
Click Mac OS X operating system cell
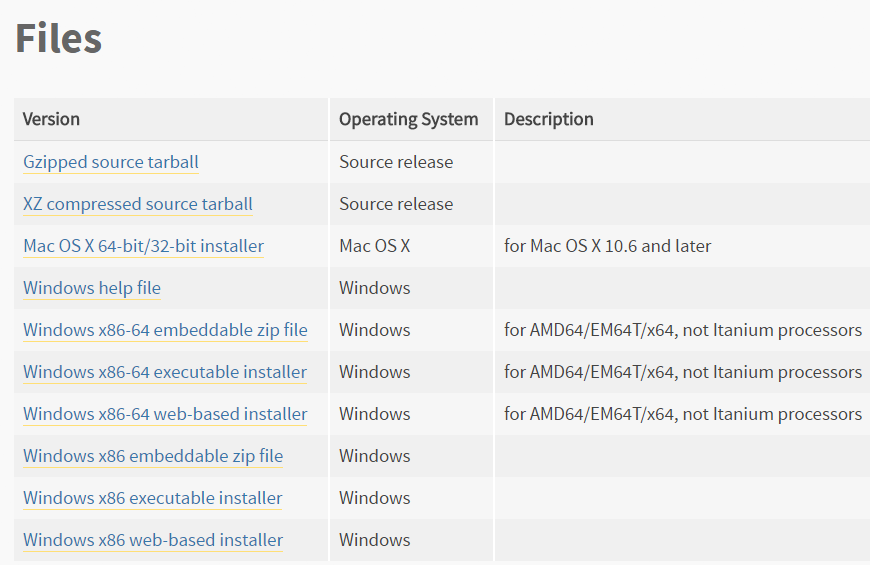pyautogui.click(x=375, y=246)
